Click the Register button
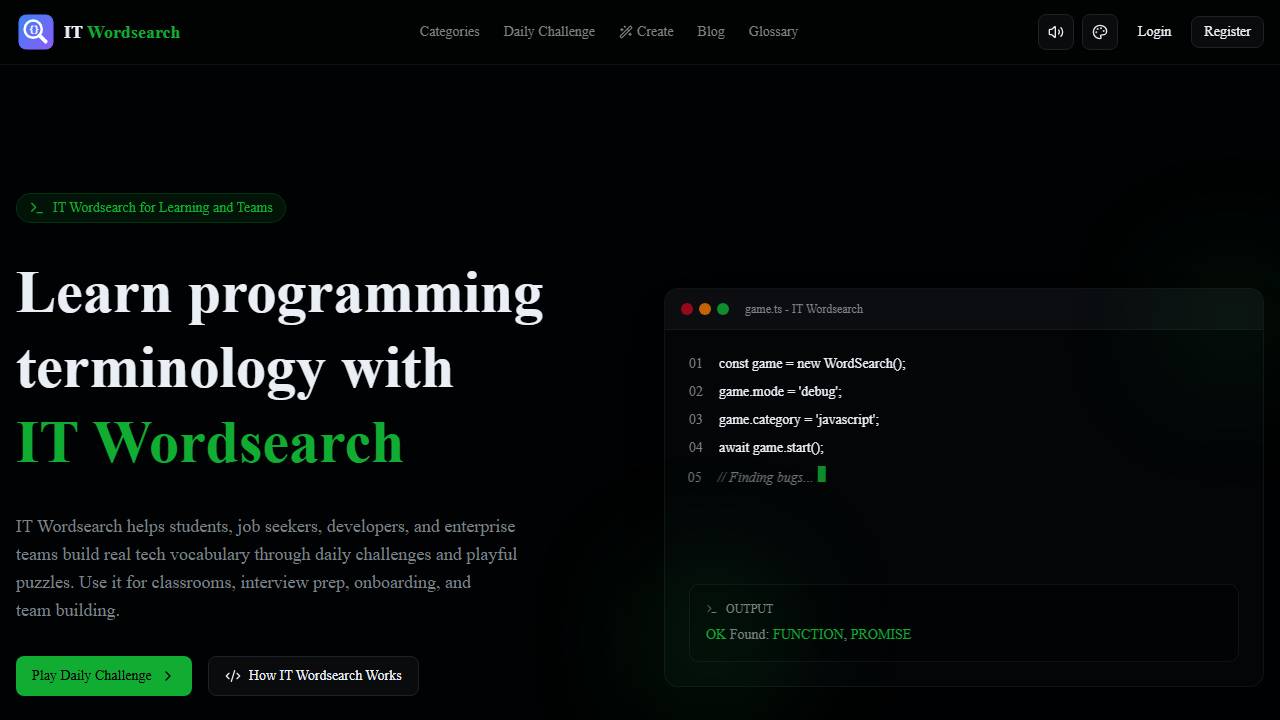This screenshot has height=720, width=1280. point(1227,32)
